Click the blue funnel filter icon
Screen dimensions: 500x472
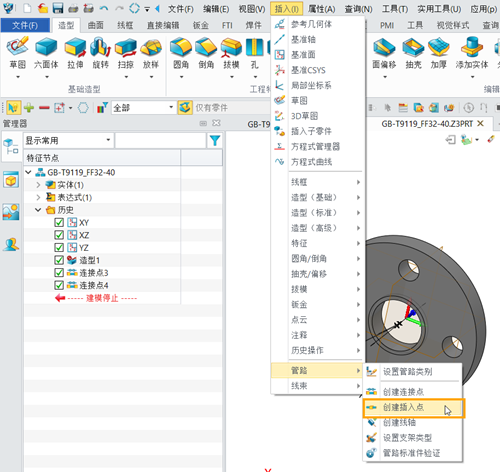pyautogui.click(x=215, y=140)
